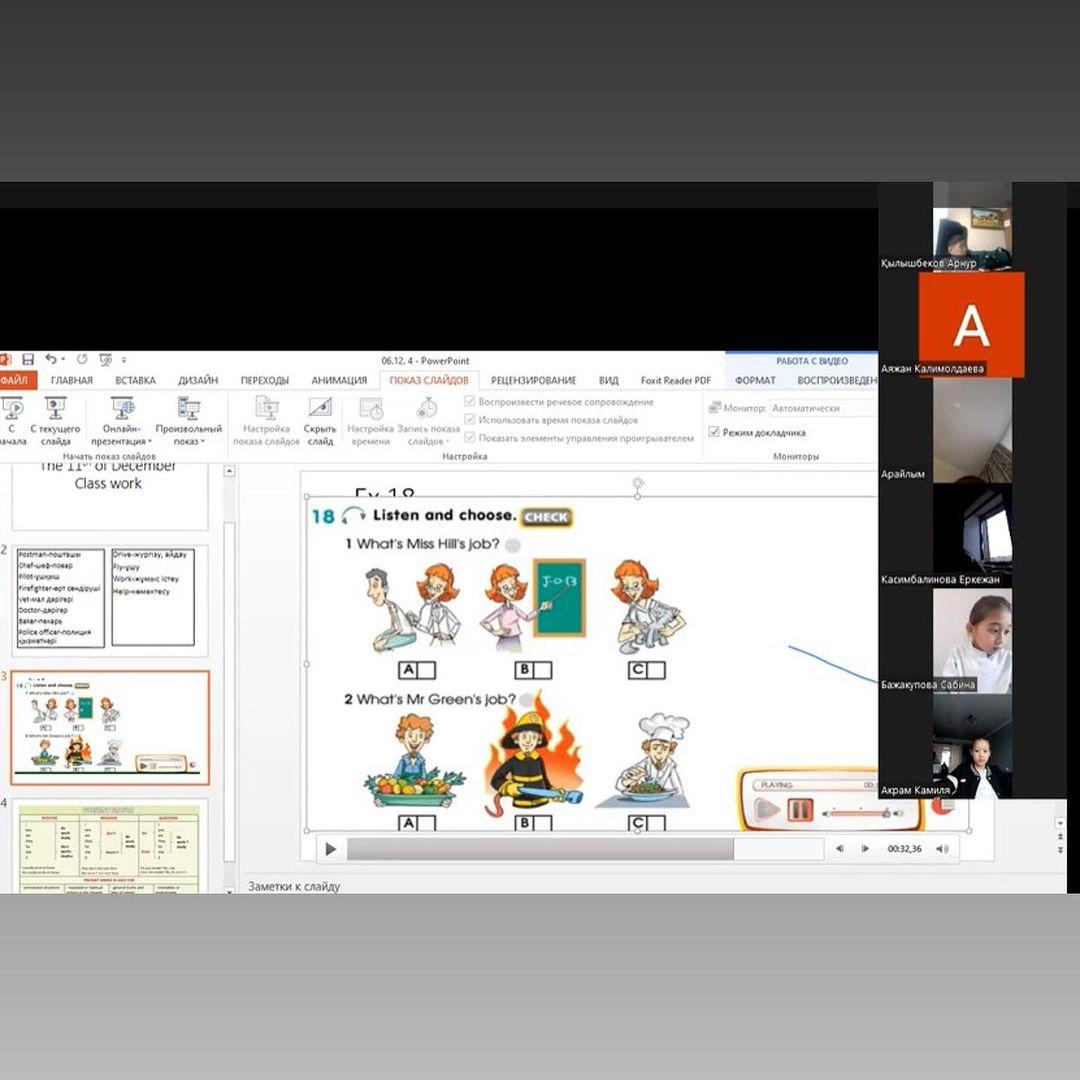Click the step forward button on media bar
The image size is (1080, 1080).
pyautogui.click(x=865, y=849)
